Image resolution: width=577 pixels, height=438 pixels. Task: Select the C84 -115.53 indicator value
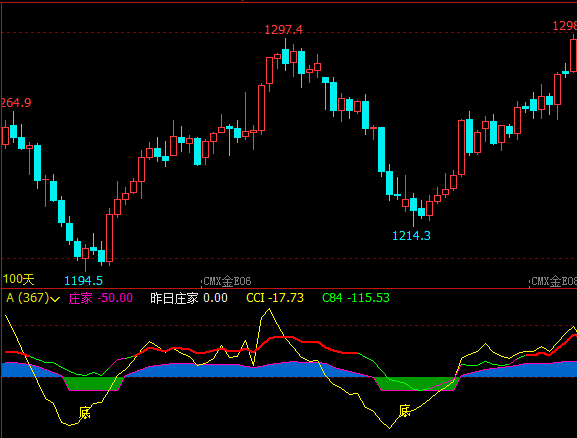click(355, 298)
